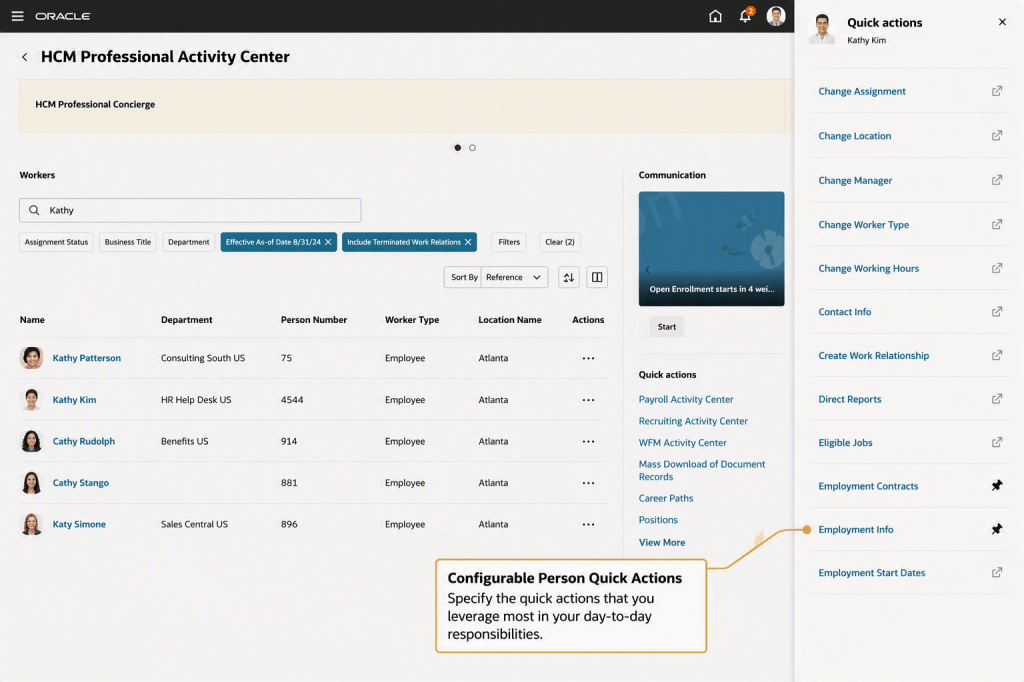
Task: Open the actions menu for Cathy Rudolph
Action: [x=588, y=442]
